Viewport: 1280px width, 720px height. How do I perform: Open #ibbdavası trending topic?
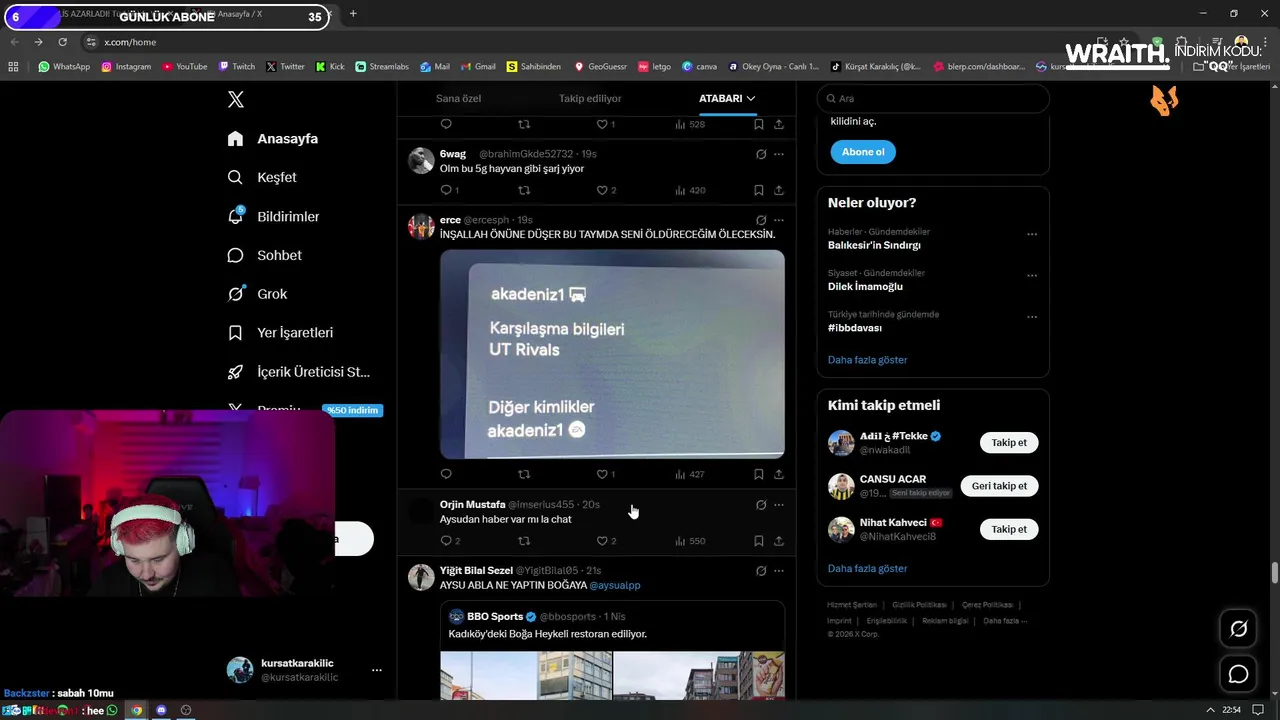(855, 328)
